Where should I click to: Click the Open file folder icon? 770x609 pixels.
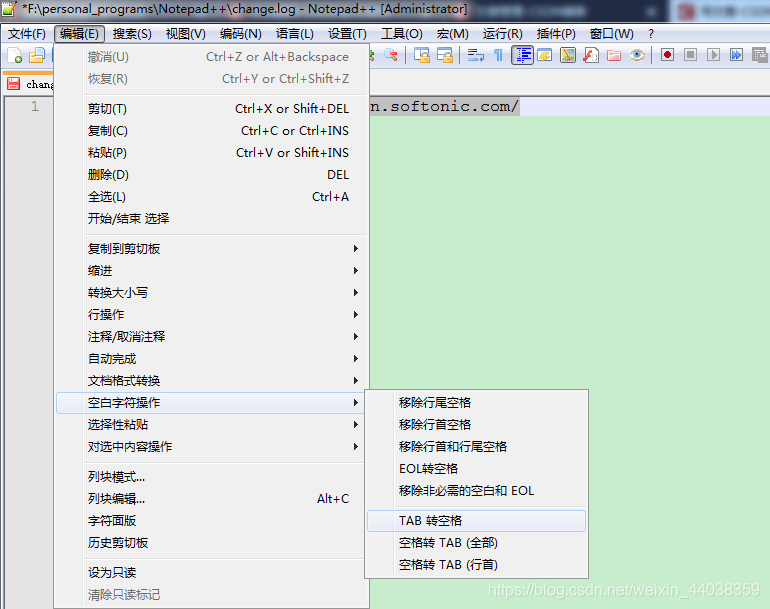coord(37,55)
